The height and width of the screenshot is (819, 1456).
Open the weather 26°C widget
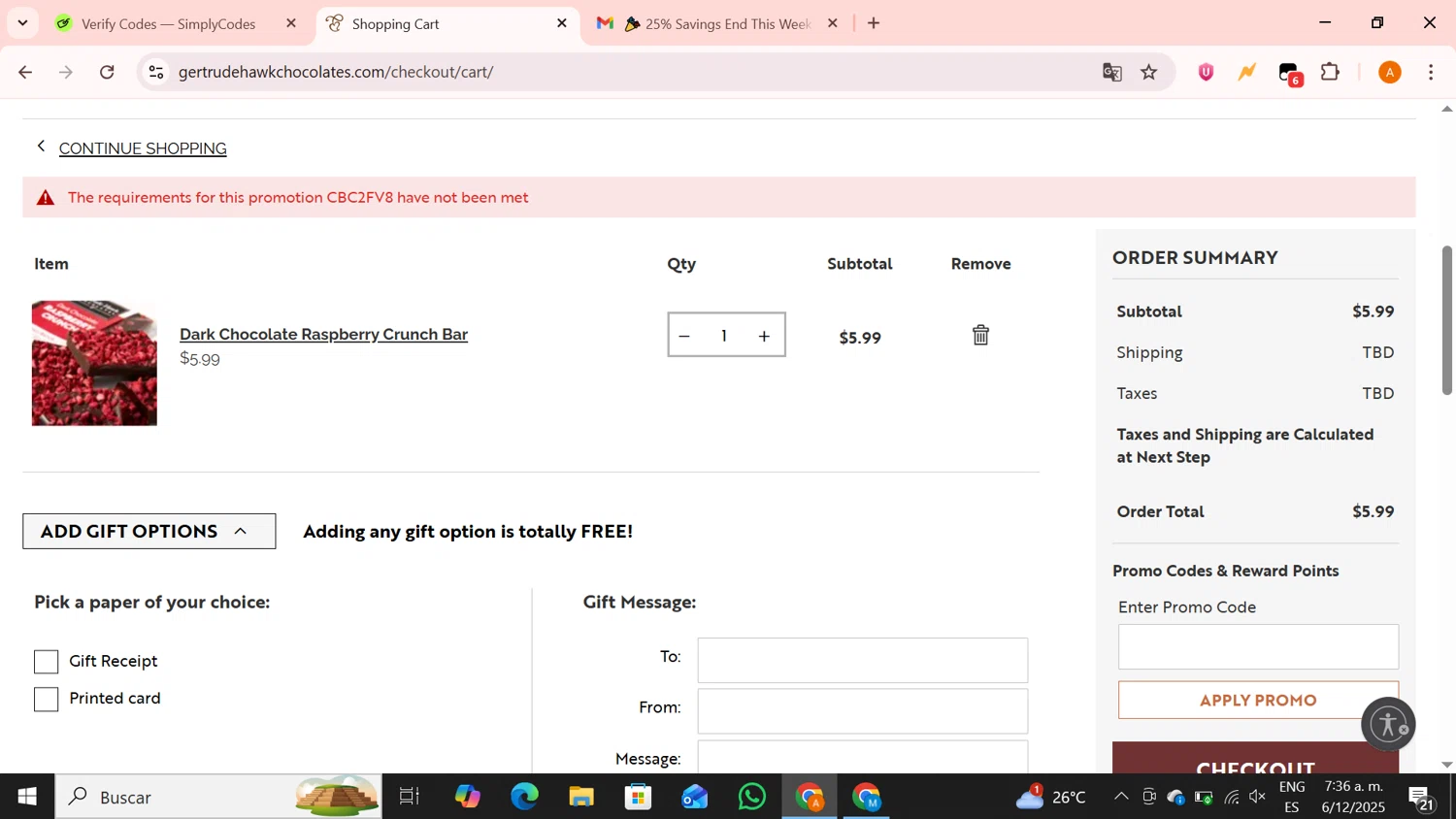coord(1050,797)
